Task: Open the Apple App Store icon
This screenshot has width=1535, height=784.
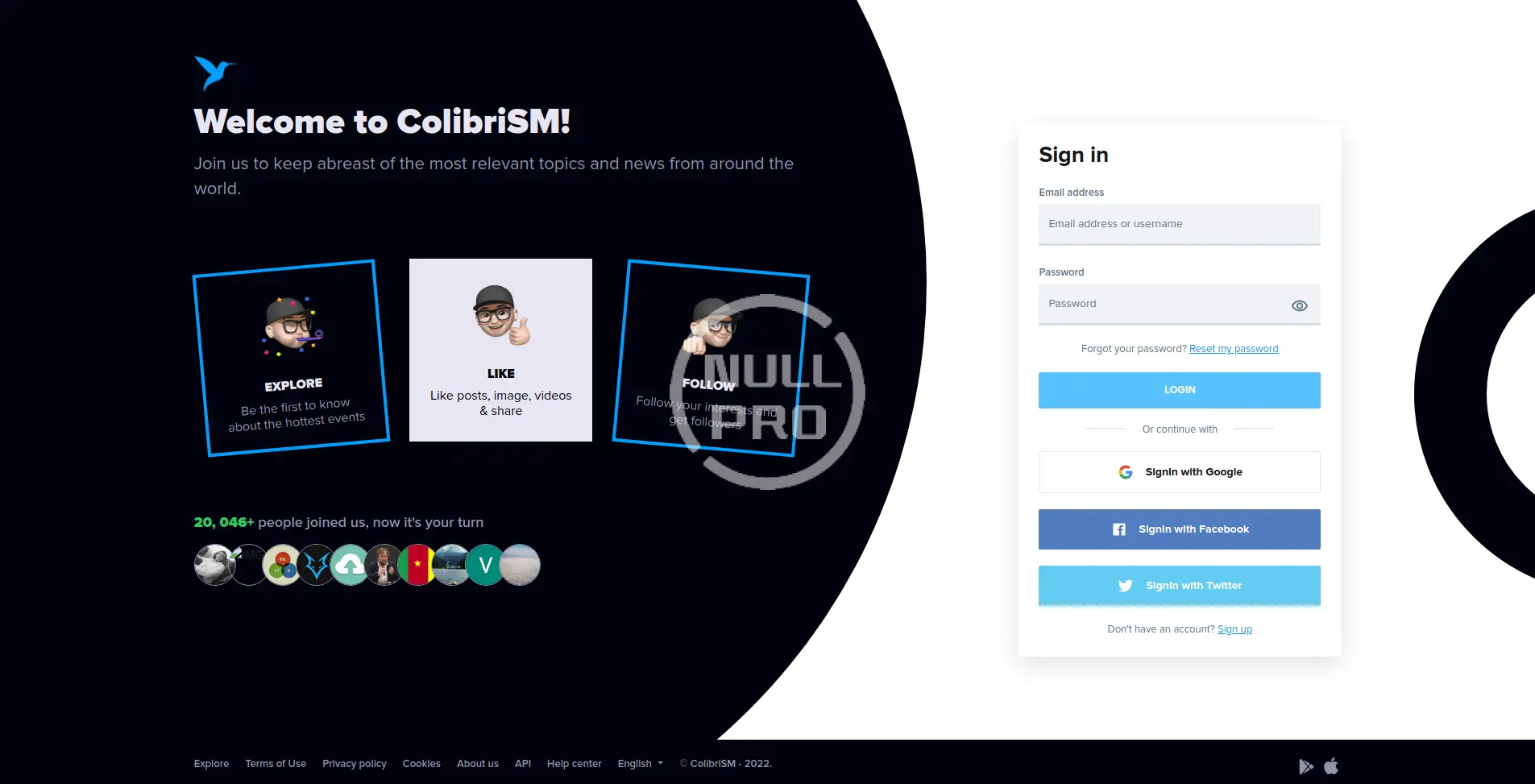Action: pyautogui.click(x=1331, y=765)
